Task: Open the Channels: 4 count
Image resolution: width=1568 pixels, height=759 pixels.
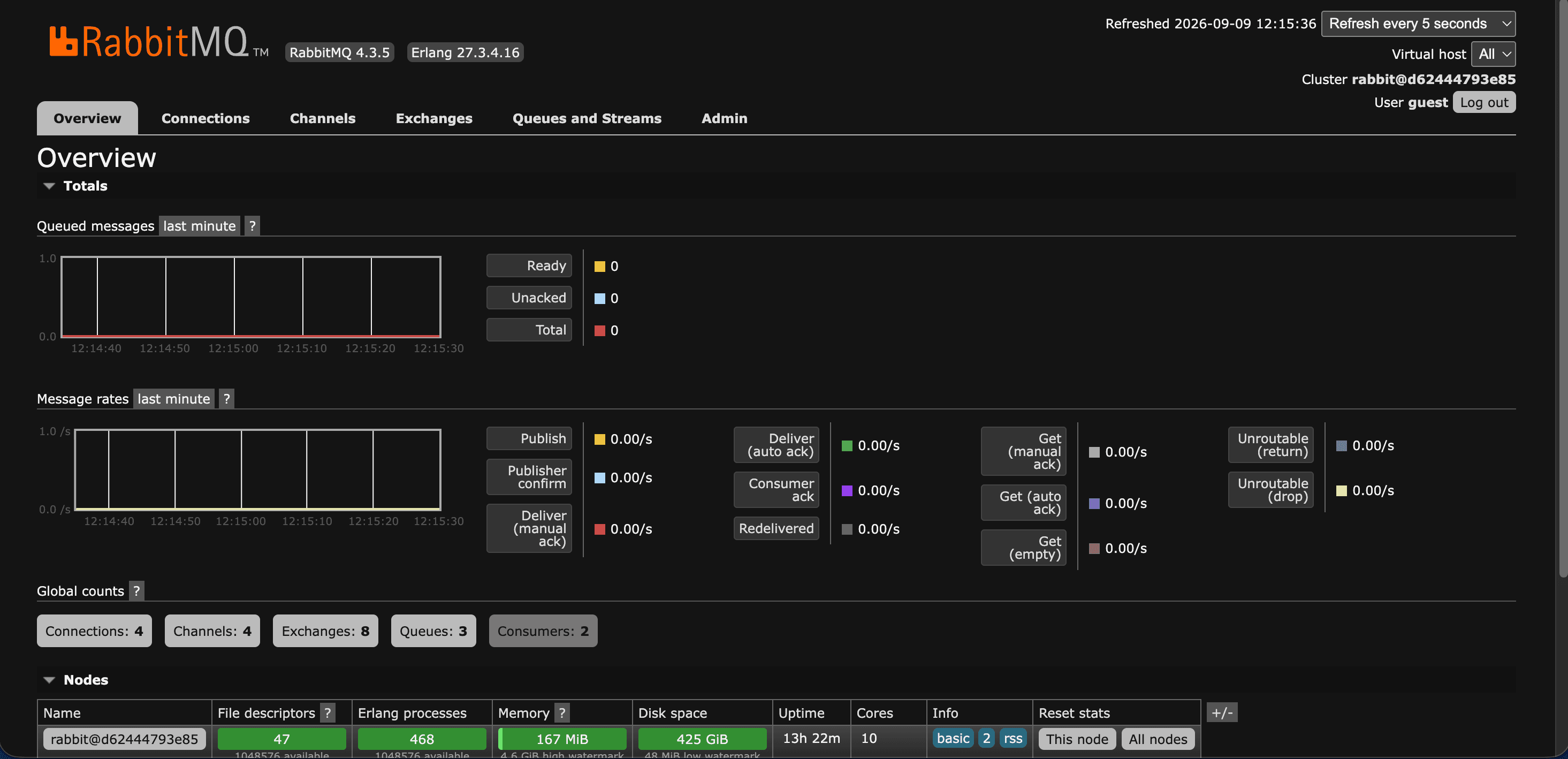Action: tap(212, 631)
